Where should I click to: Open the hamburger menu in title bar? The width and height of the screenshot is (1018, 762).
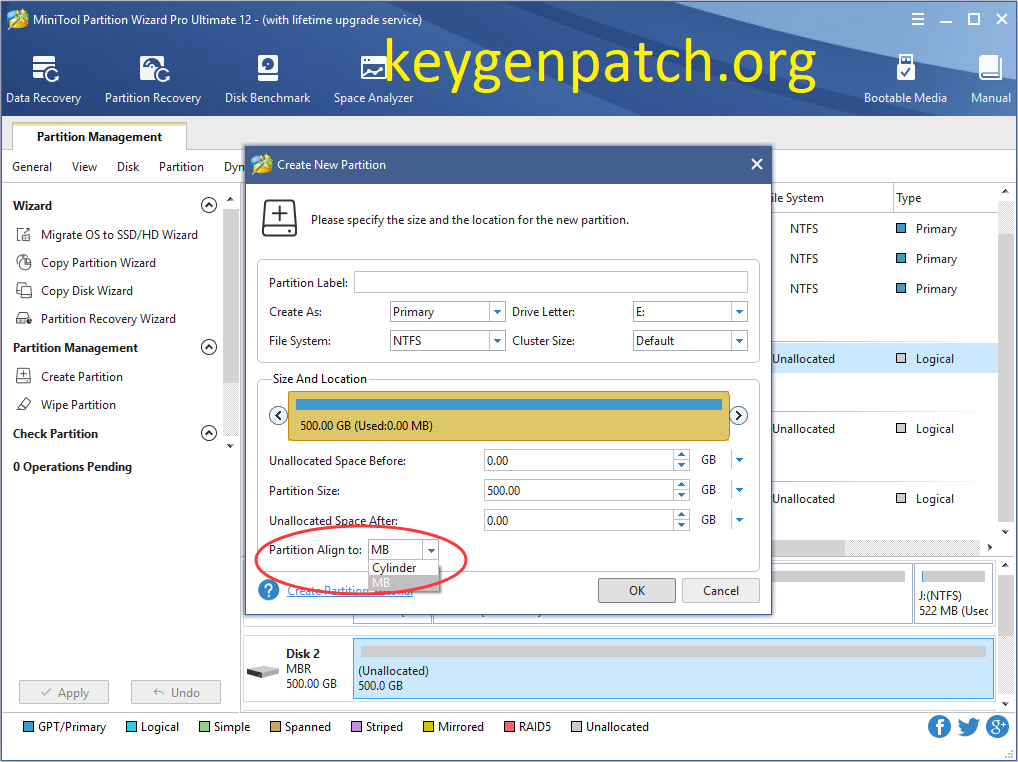[917, 19]
